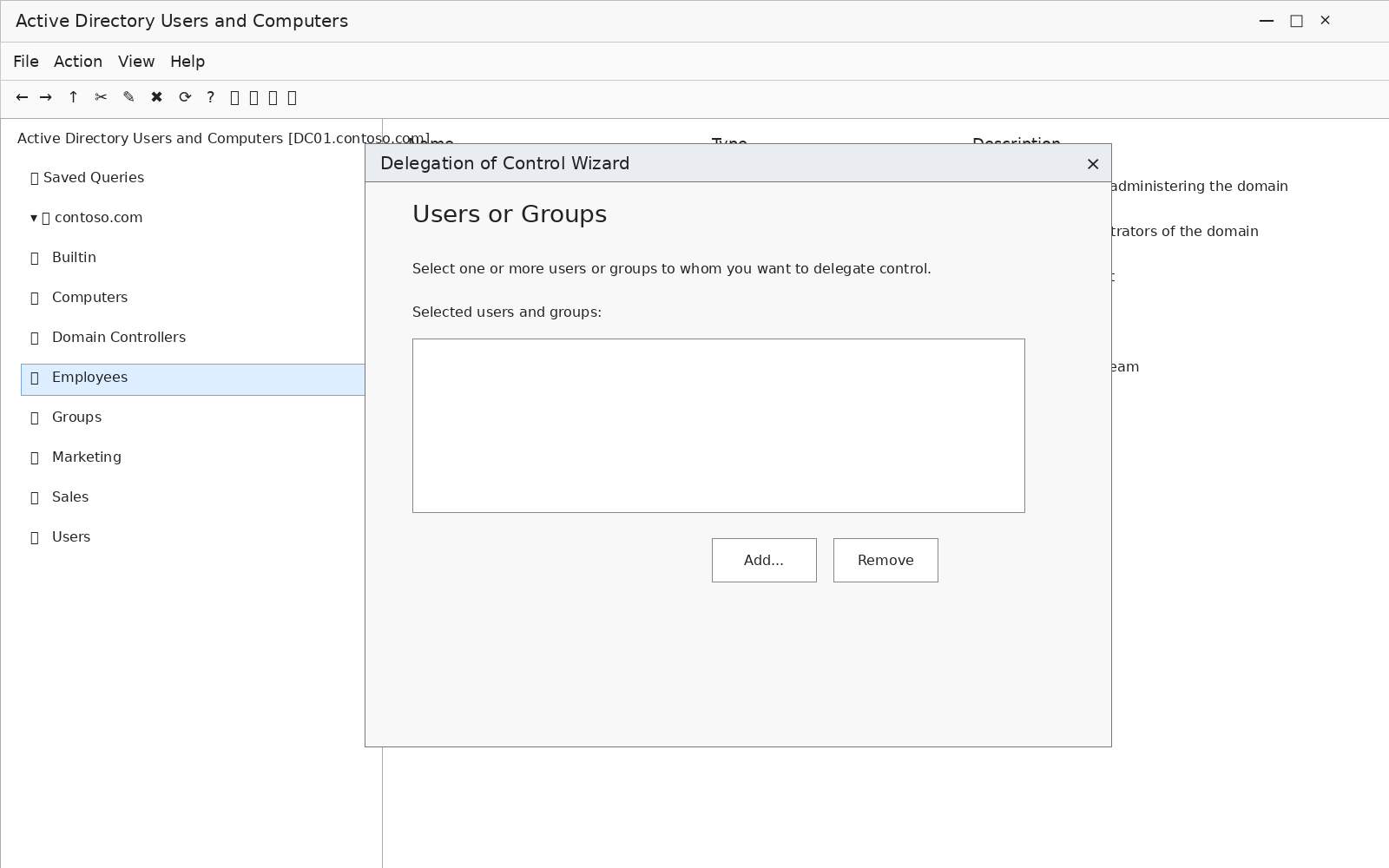Image resolution: width=1389 pixels, height=868 pixels.
Task: Click the scissors cut icon in toolbar
Action: tap(102, 97)
